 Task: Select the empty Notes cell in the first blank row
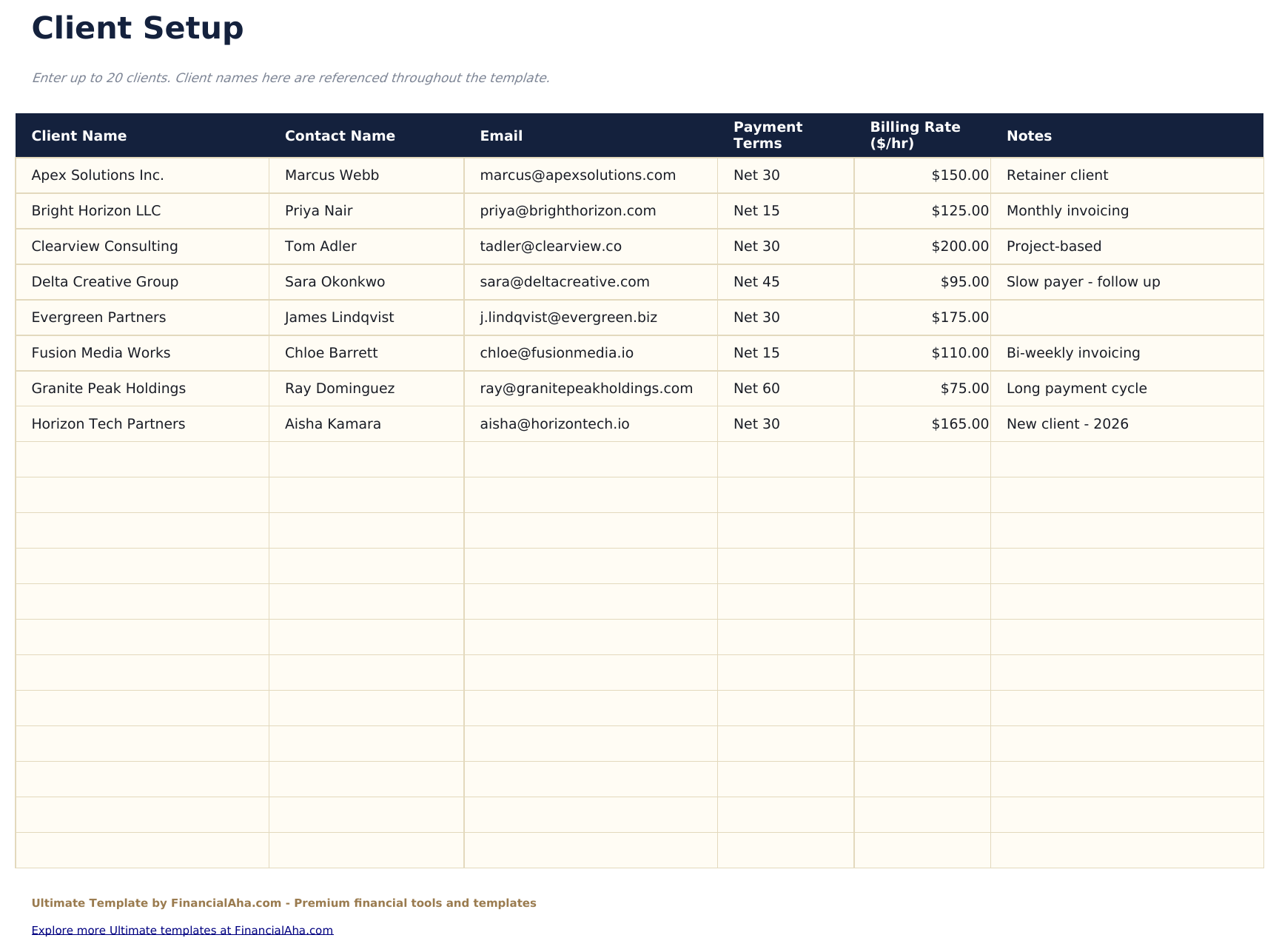coord(1125,460)
